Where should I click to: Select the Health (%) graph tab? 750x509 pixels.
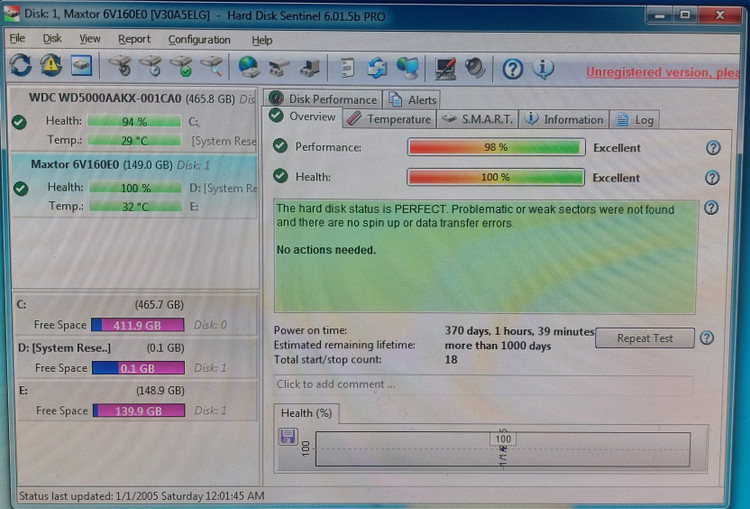[307, 413]
